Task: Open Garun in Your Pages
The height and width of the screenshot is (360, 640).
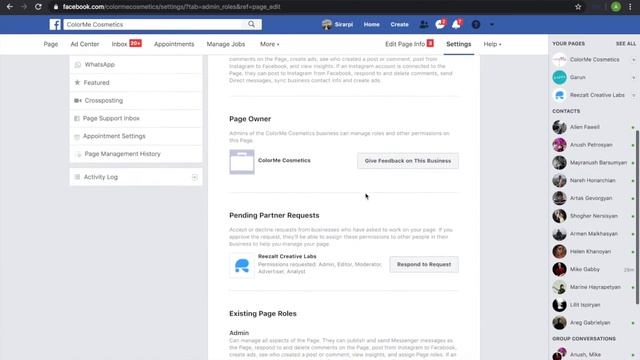Action: pos(594,77)
